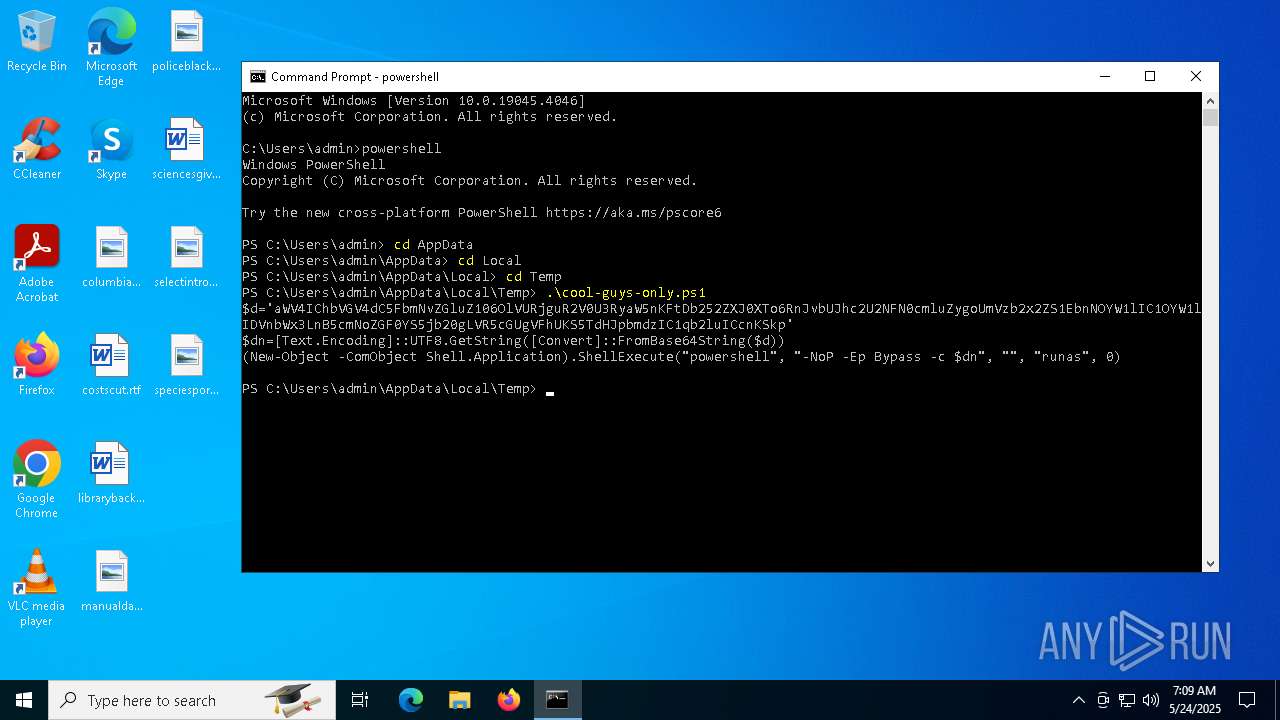This screenshot has width=1280, height=720.
Task: Open Task View in the taskbar
Action: point(360,700)
